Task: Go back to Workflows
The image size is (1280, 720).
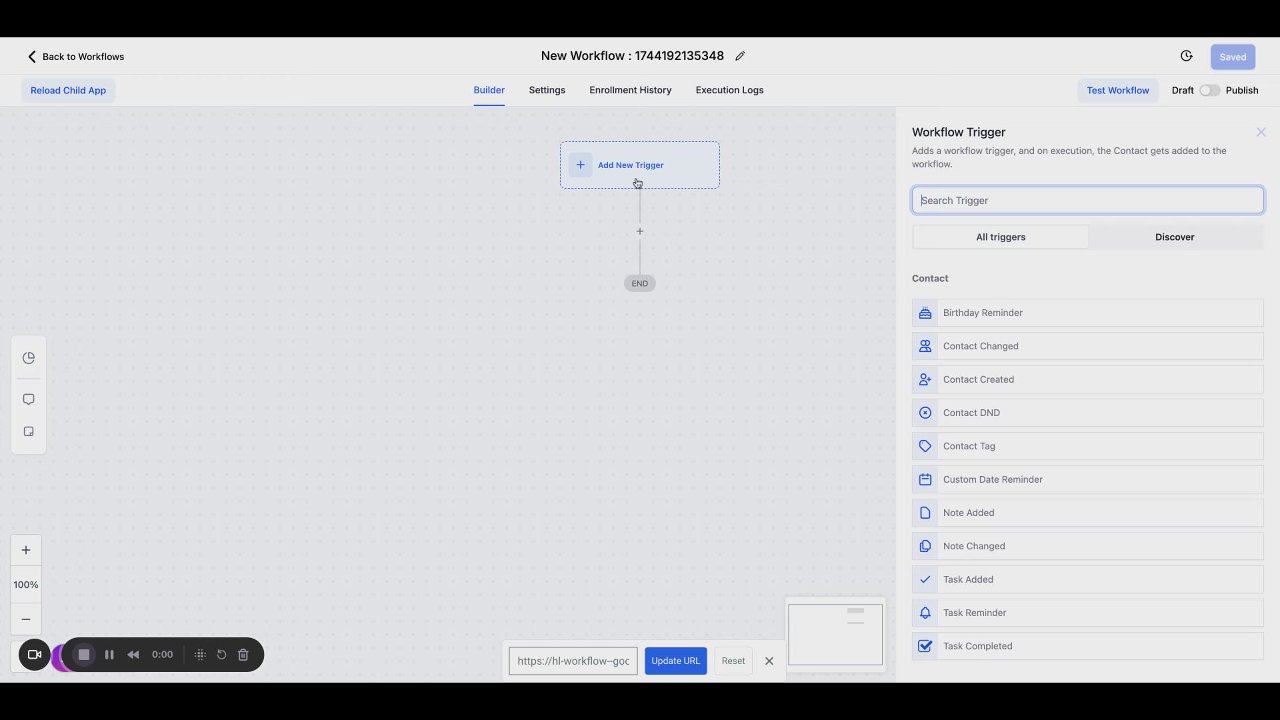Action: point(76,57)
